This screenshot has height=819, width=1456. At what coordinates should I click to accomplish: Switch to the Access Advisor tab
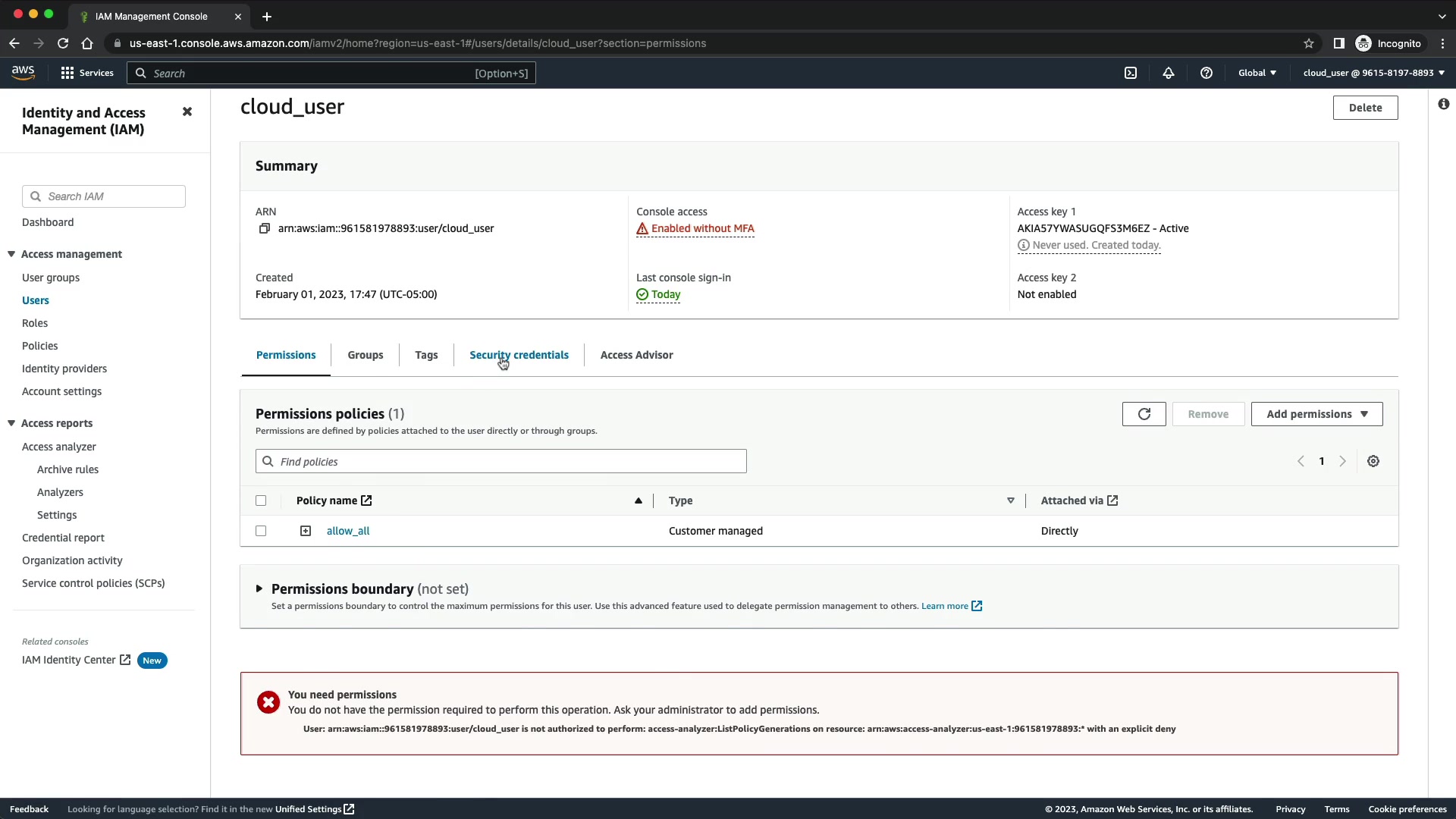636,355
